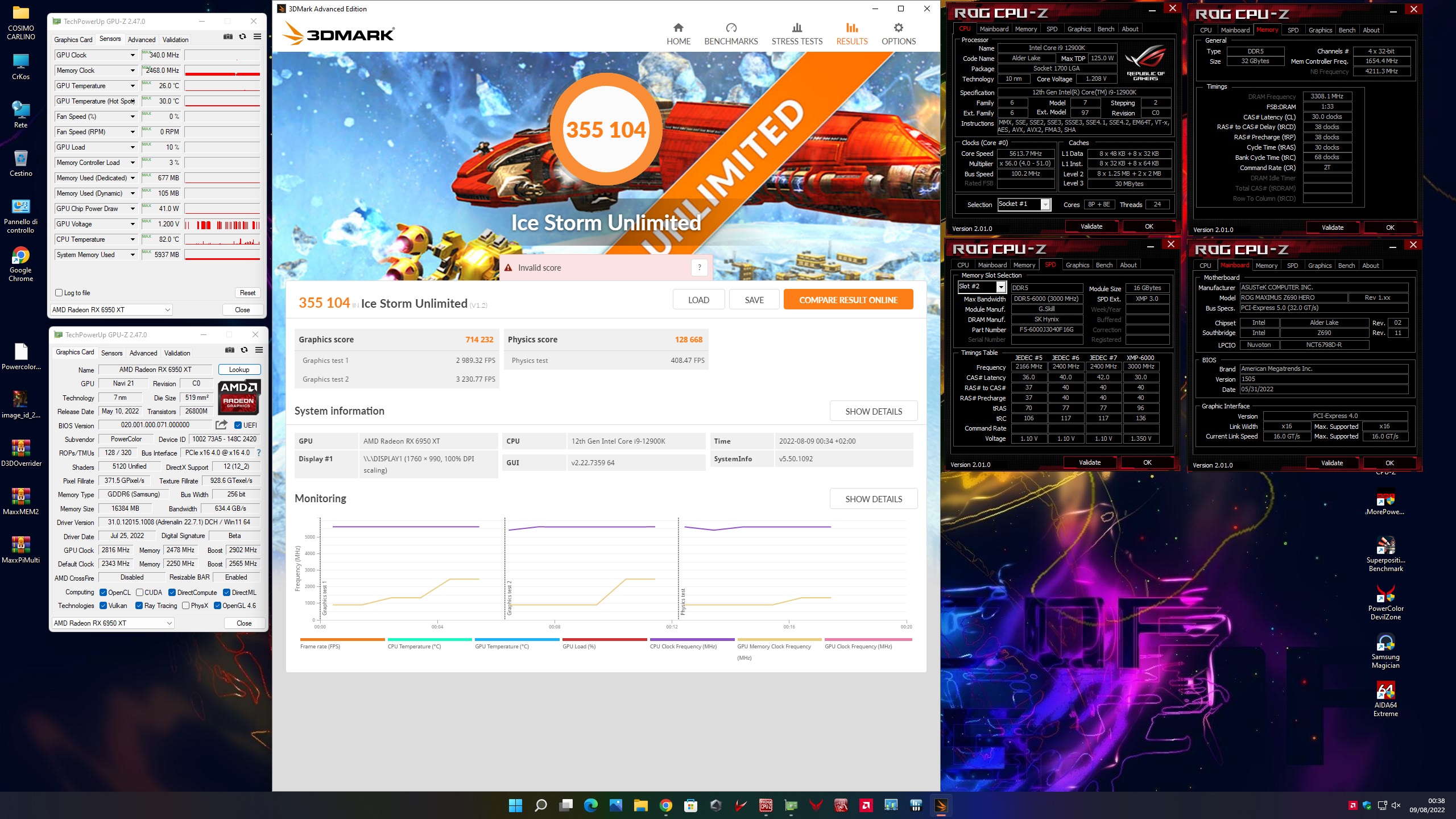The image size is (1456, 819).
Task: Open File Explorer from the taskbar
Action: coord(640,805)
